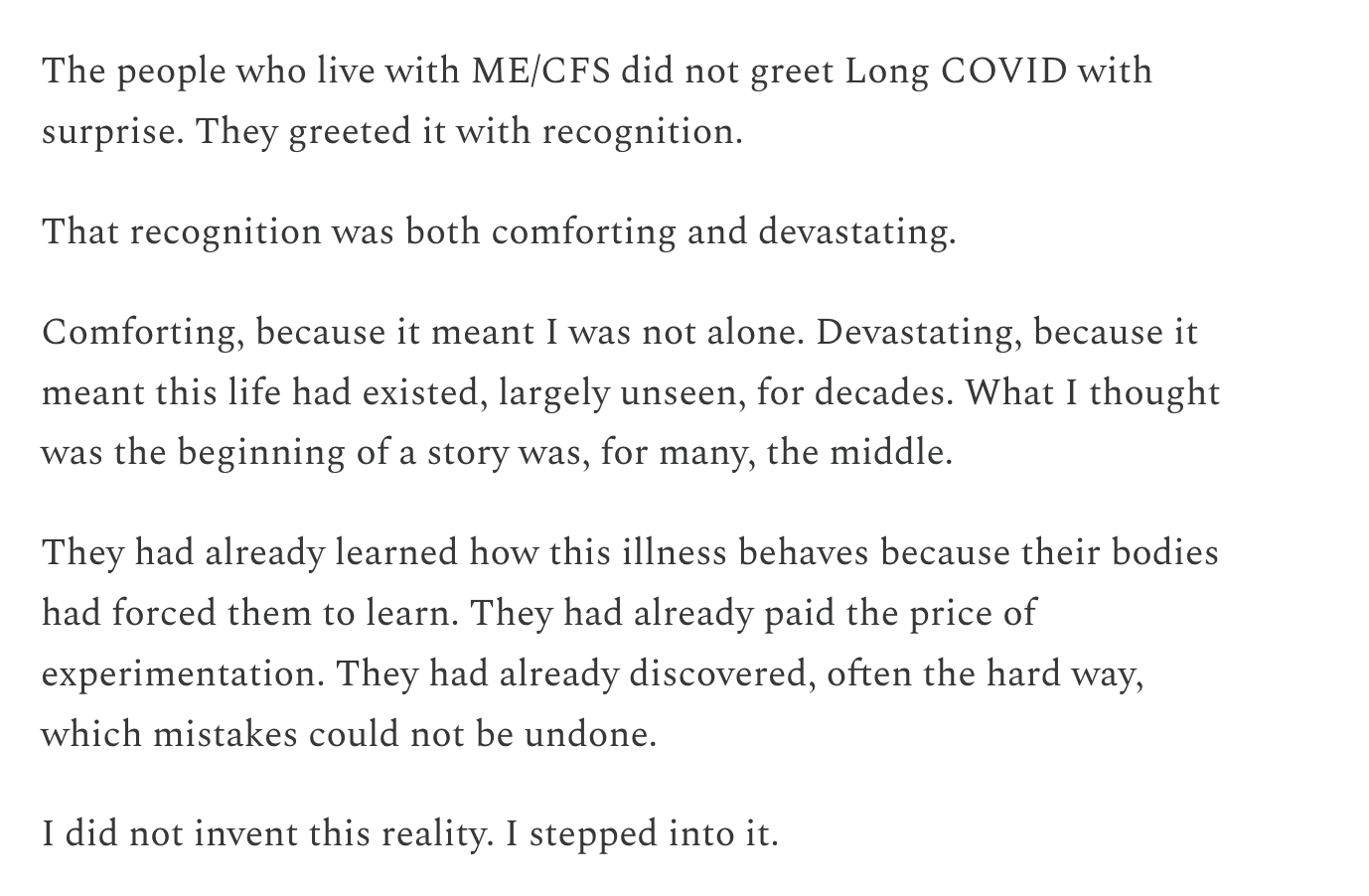Screen dimensions: 1369x896
Task: Click the word "devastating." ending the second paragraph
Action: (856, 232)
